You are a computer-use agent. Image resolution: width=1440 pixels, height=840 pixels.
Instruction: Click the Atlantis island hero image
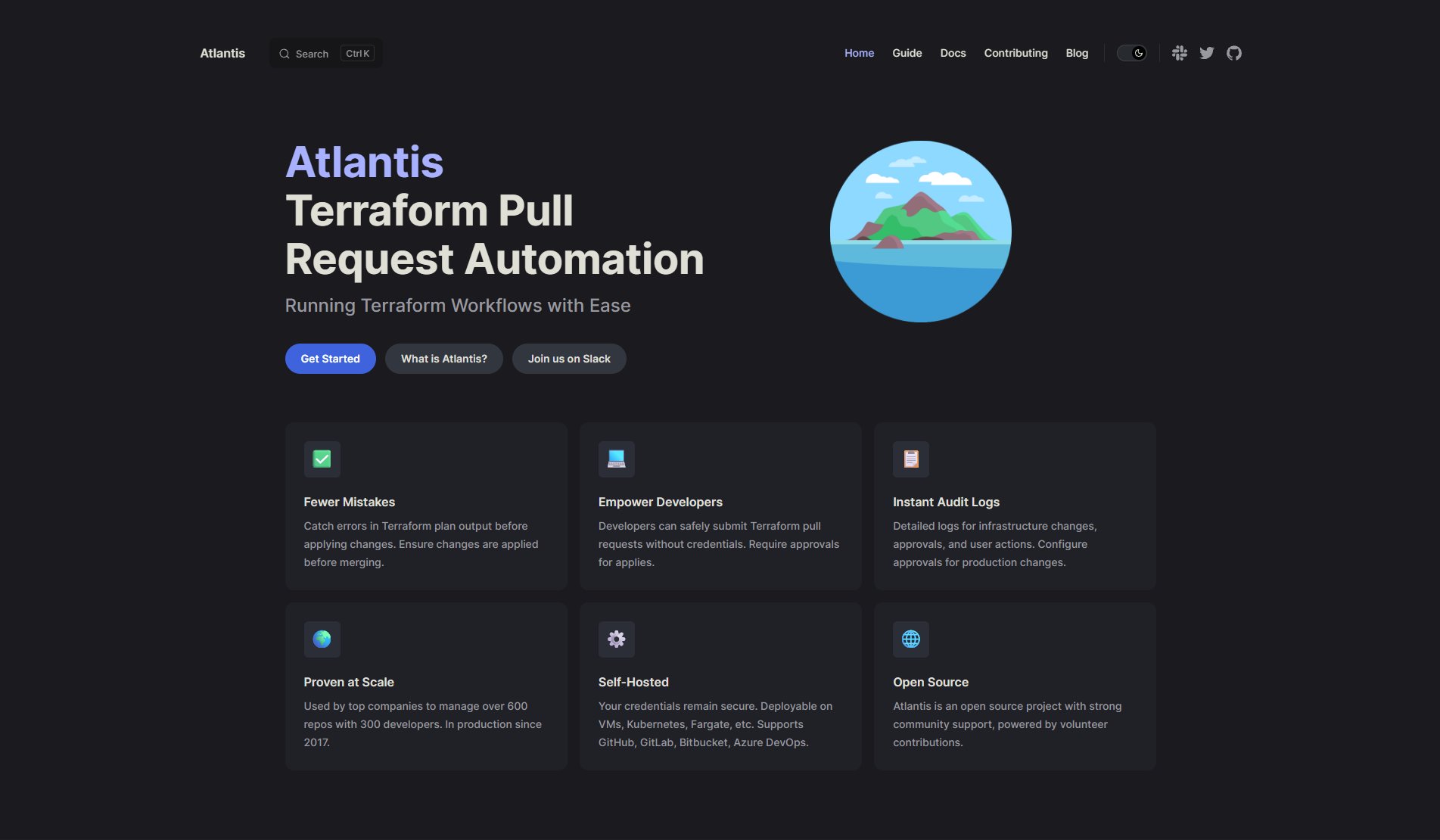[921, 232]
